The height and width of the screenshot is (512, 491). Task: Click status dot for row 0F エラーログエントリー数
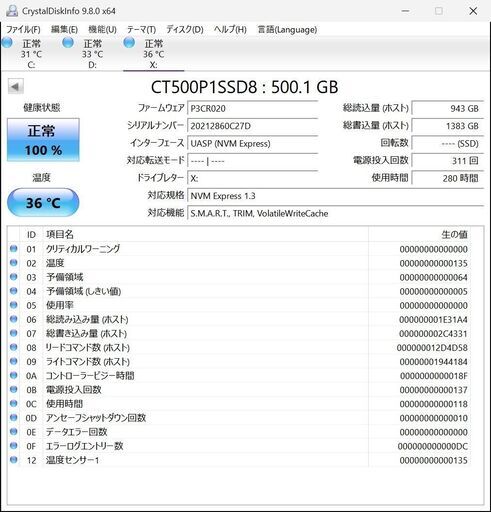point(14,446)
